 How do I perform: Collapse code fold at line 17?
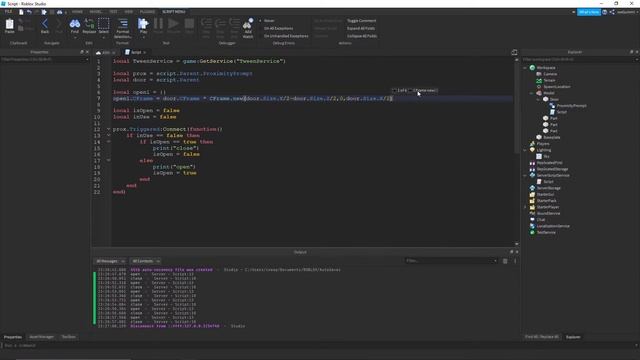pos(109,160)
